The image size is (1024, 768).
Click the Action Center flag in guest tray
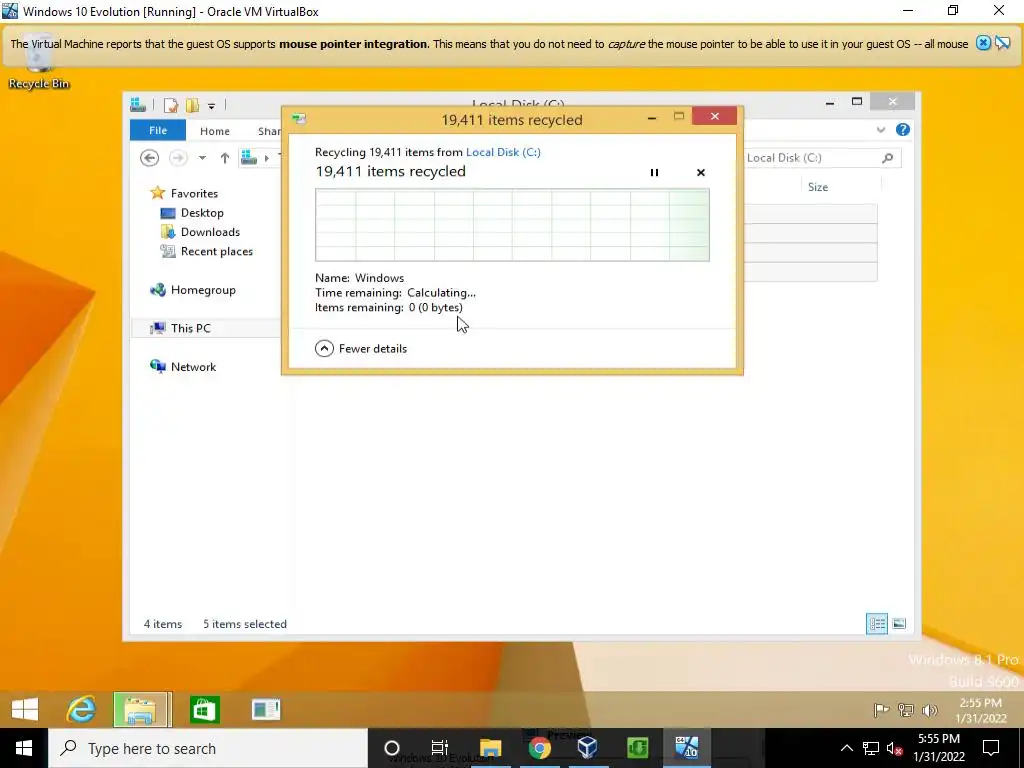coord(881,710)
